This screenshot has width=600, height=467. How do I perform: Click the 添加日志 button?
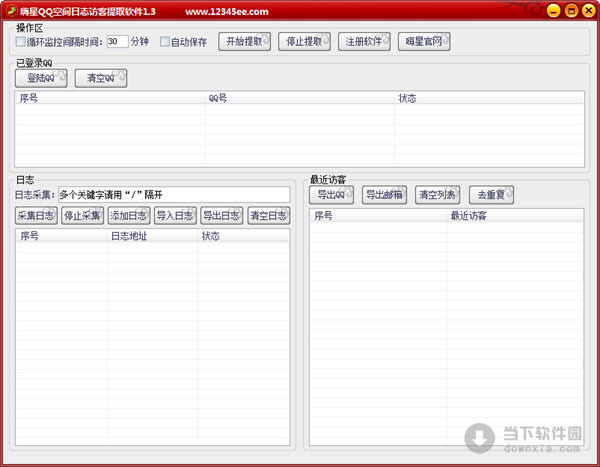[x=129, y=216]
